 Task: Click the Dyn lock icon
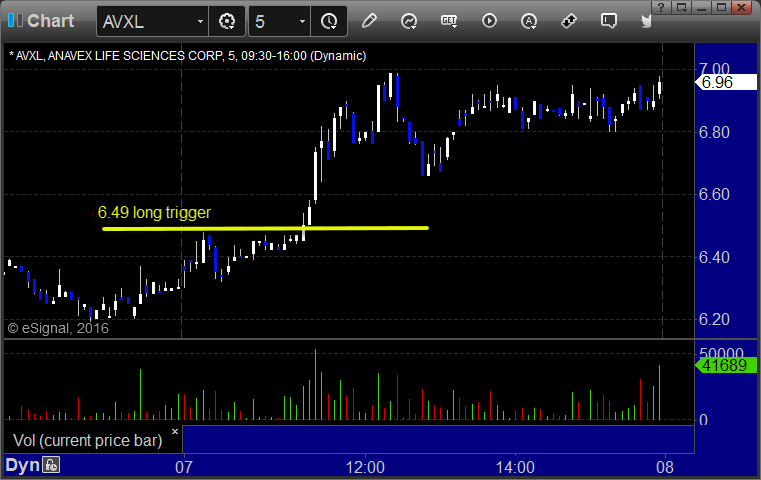pos(51,465)
